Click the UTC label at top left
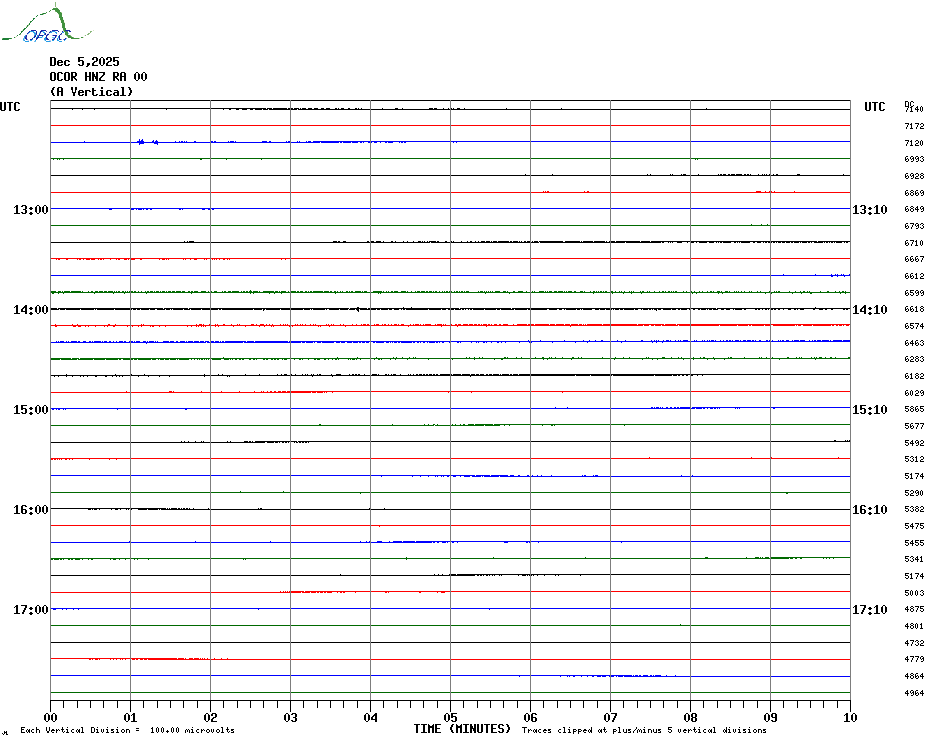The height and width of the screenshot is (744, 930). (10, 107)
